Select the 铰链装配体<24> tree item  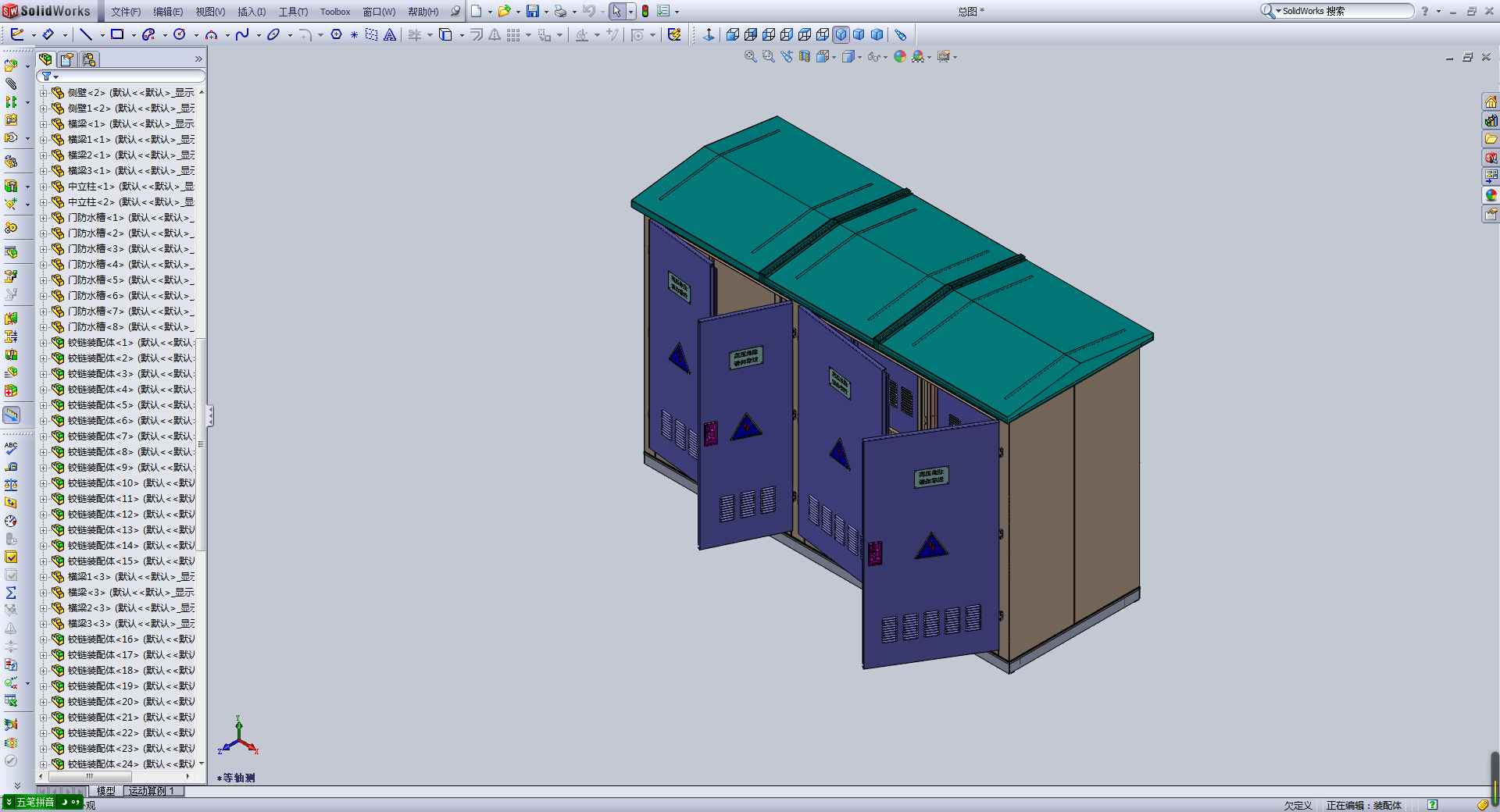point(123,764)
